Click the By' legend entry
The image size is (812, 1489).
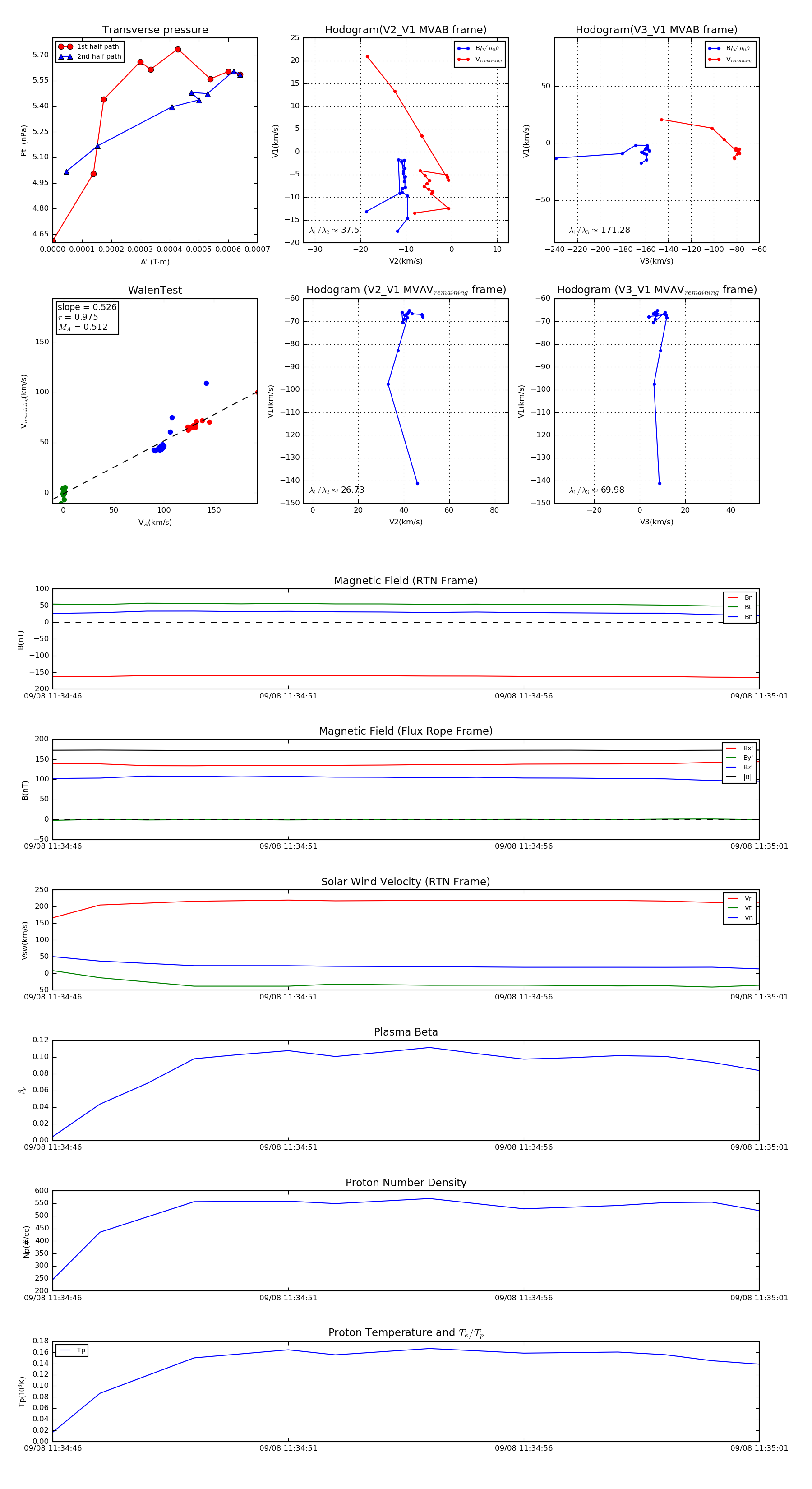(x=739, y=758)
